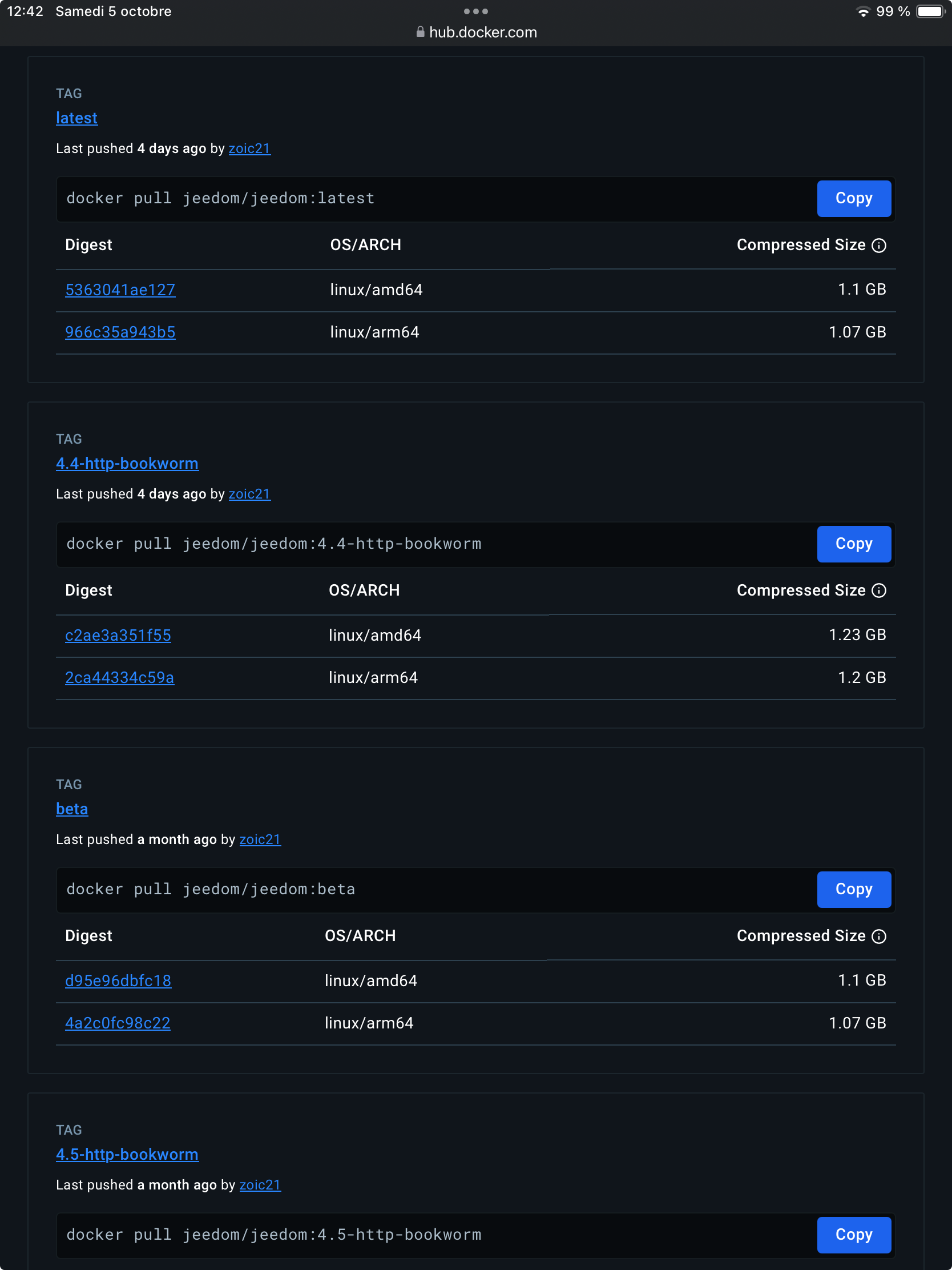Tap the Wi-Fi status icon
952x1270 pixels.
coord(862,11)
